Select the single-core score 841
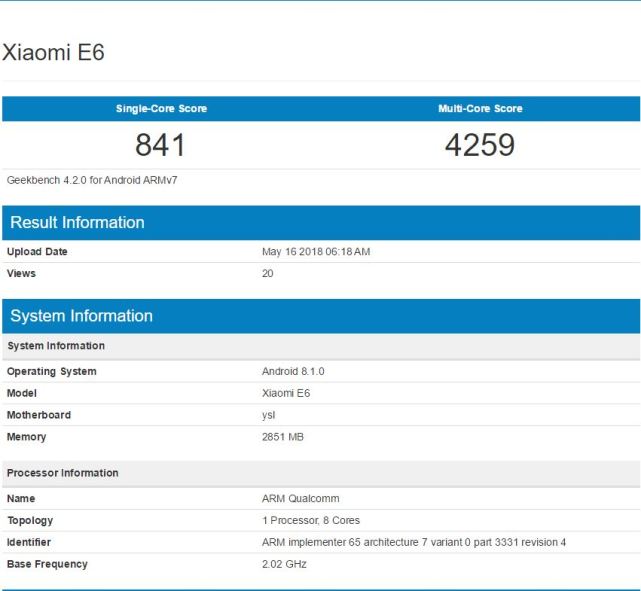 point(160,145)
